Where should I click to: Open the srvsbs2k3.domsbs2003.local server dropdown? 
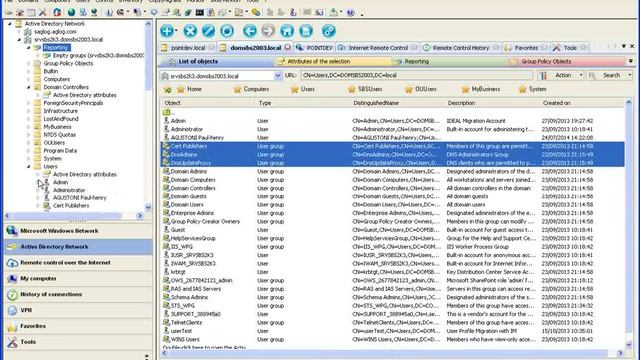tap(278, 76)
